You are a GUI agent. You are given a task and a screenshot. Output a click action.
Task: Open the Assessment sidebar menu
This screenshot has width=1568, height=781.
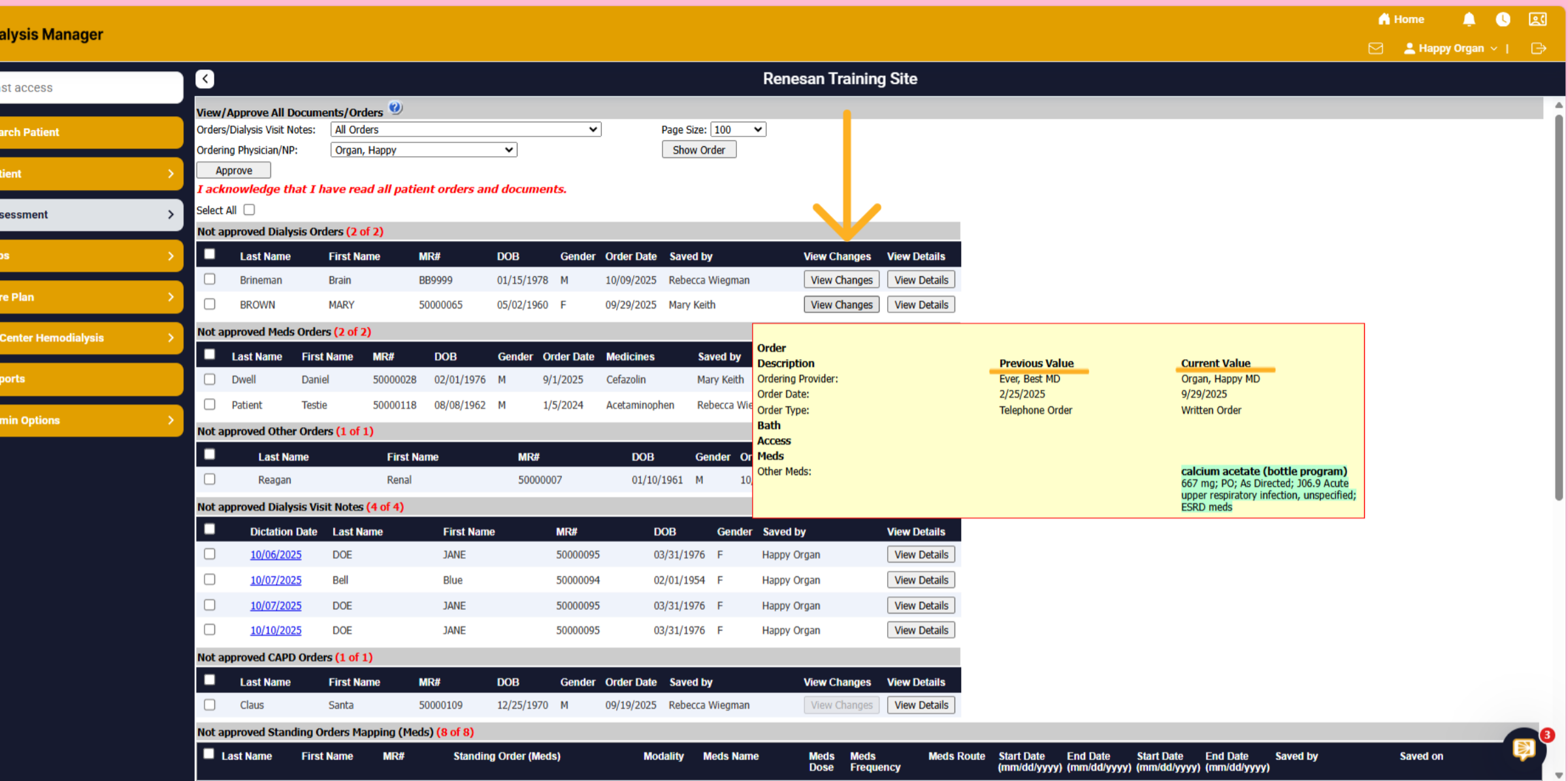(x=90, y=214)
